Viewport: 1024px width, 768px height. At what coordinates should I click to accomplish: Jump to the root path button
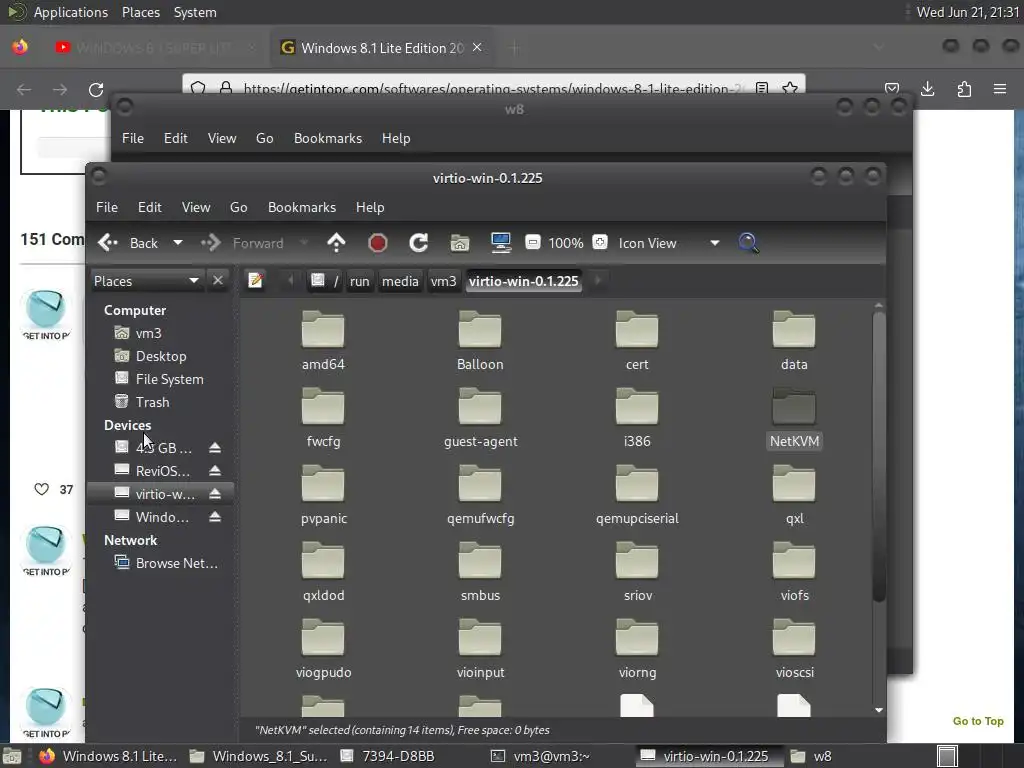click(325, 281)
